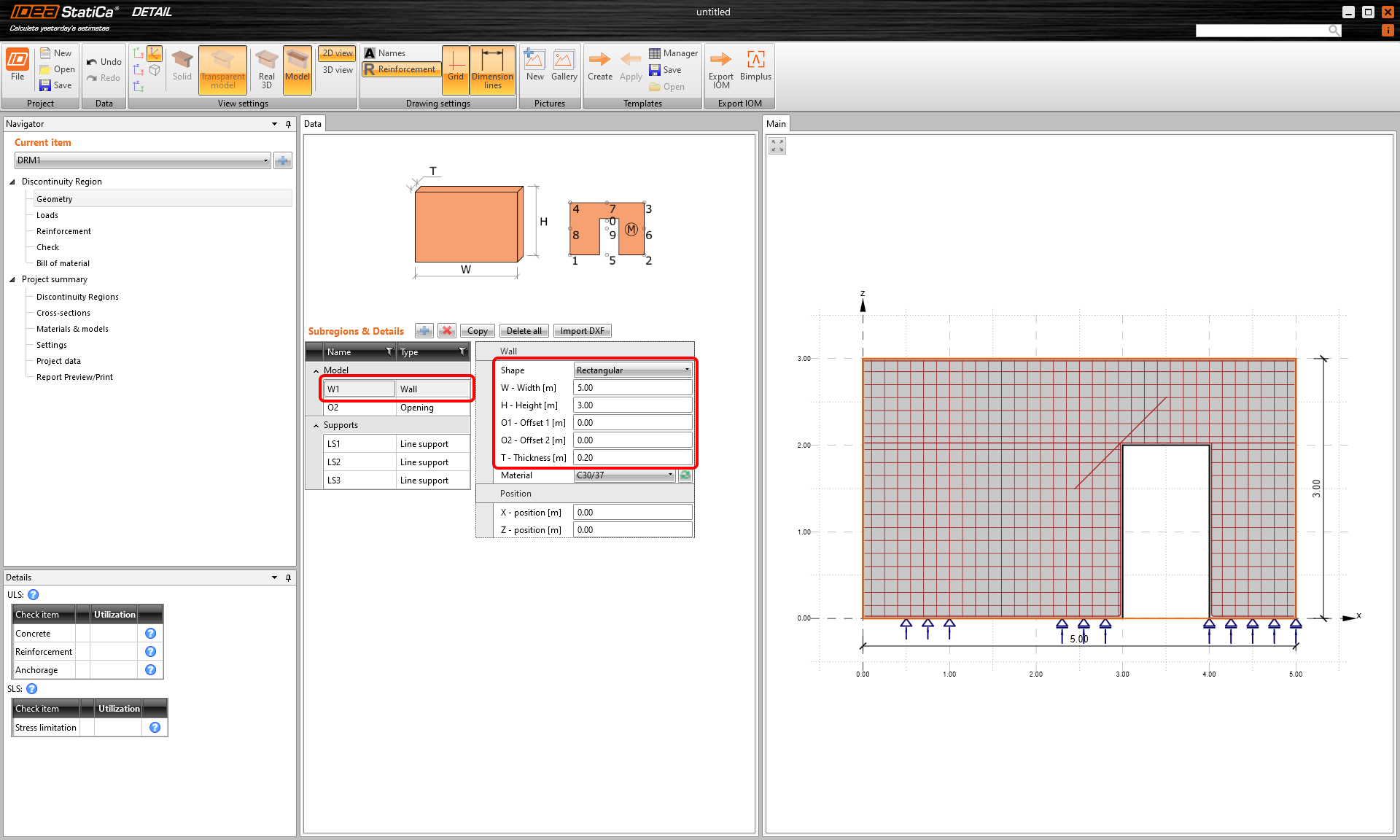Switch to 3D view
1400x840 pixels.
pos(338,70)
